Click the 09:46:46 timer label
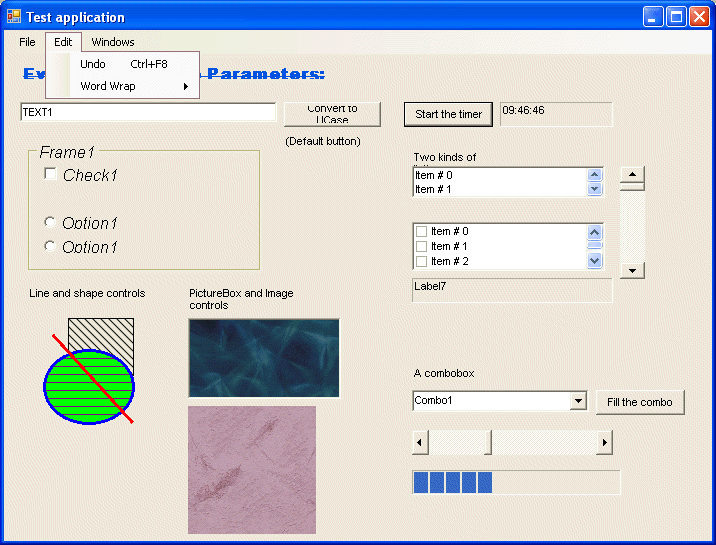Image resolution: width=716 pixels, height=545 pixels. (x=556, y=114)
